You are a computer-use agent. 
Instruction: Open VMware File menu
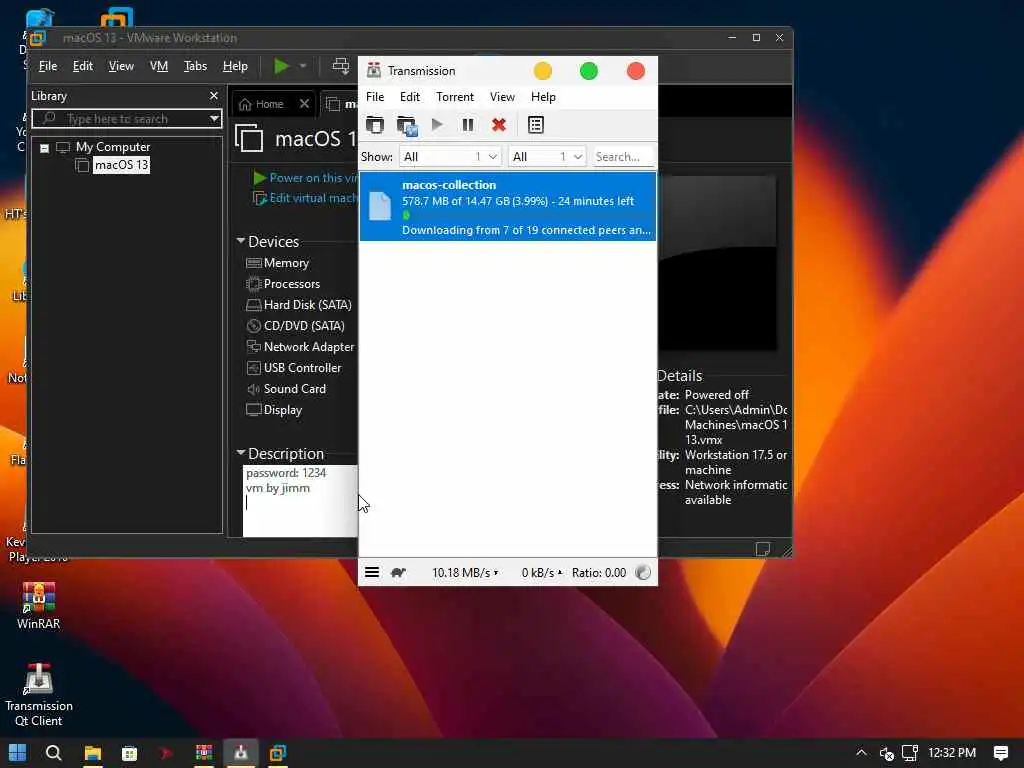pos(48,66)
